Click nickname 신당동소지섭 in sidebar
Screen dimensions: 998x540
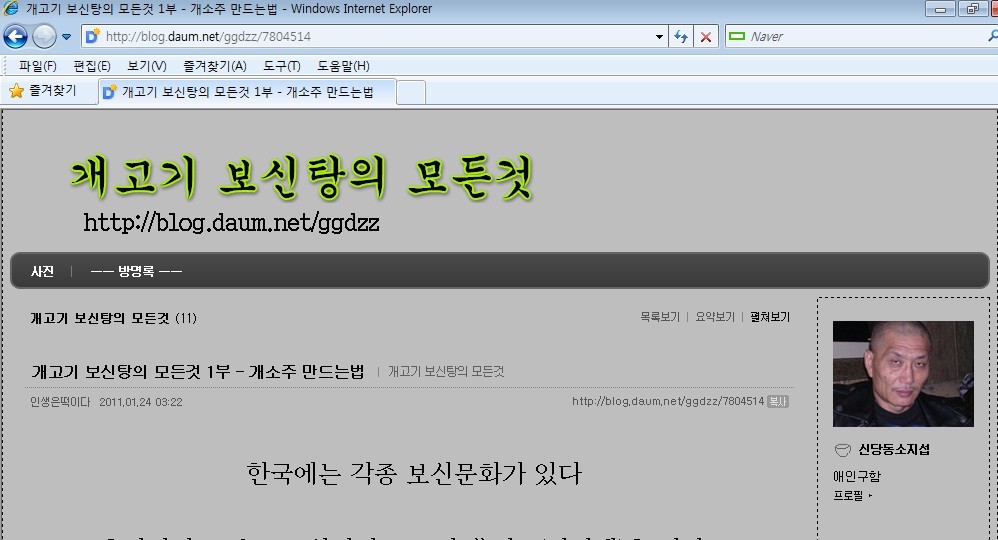(x=894, y=450)
